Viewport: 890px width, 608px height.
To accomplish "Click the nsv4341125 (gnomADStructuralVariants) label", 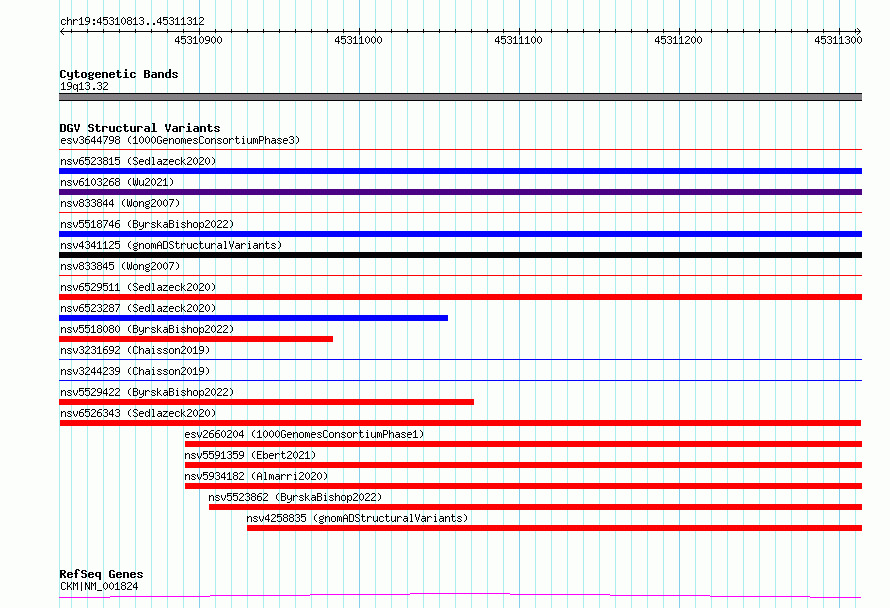I will (171, 245).
